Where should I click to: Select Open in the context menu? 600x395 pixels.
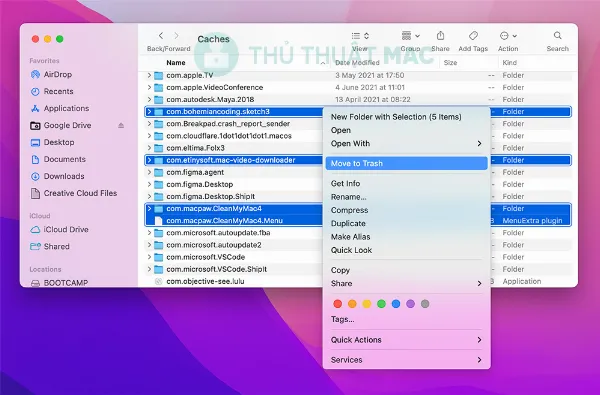pos(406,130)
